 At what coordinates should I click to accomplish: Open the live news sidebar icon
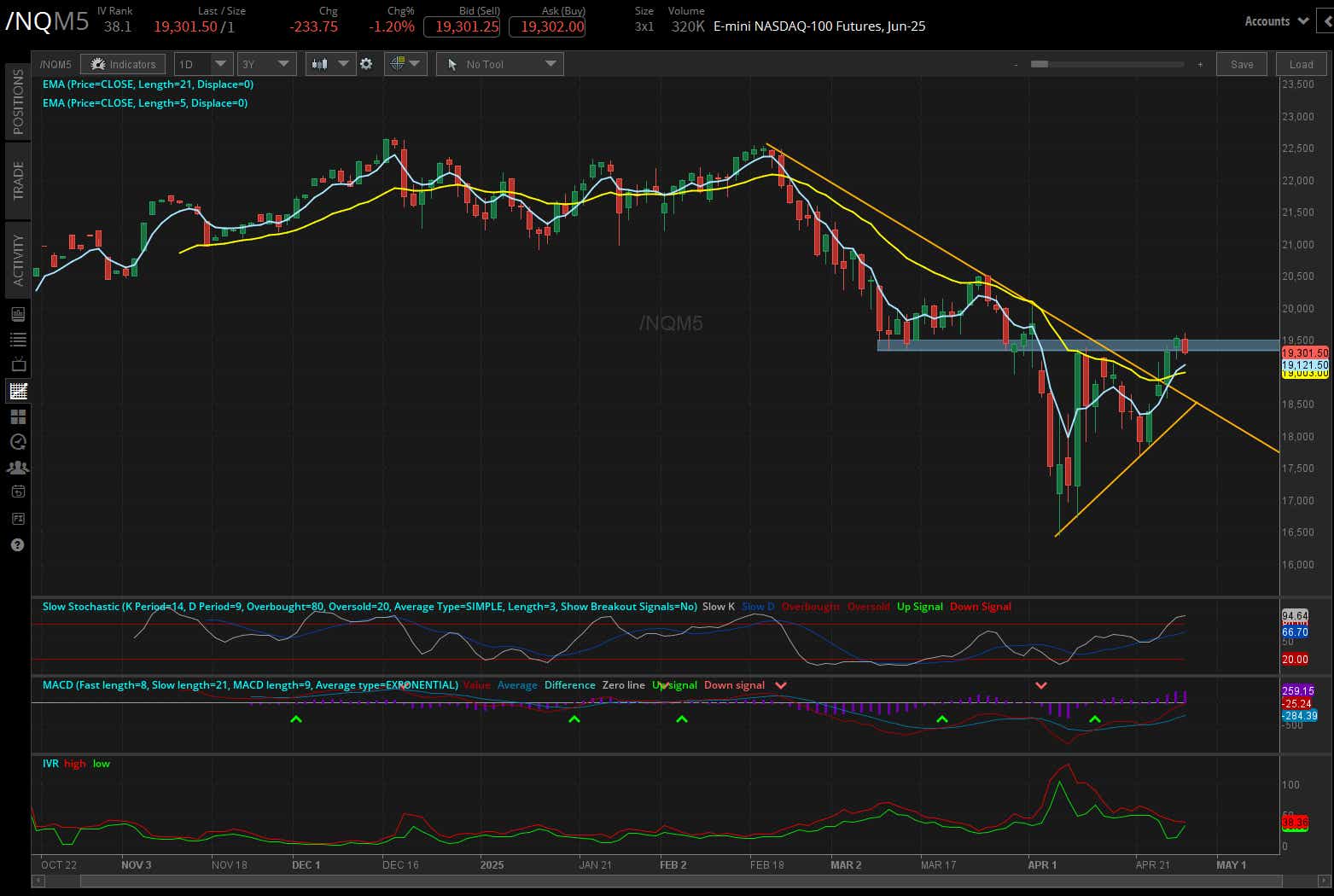point(17,313)
